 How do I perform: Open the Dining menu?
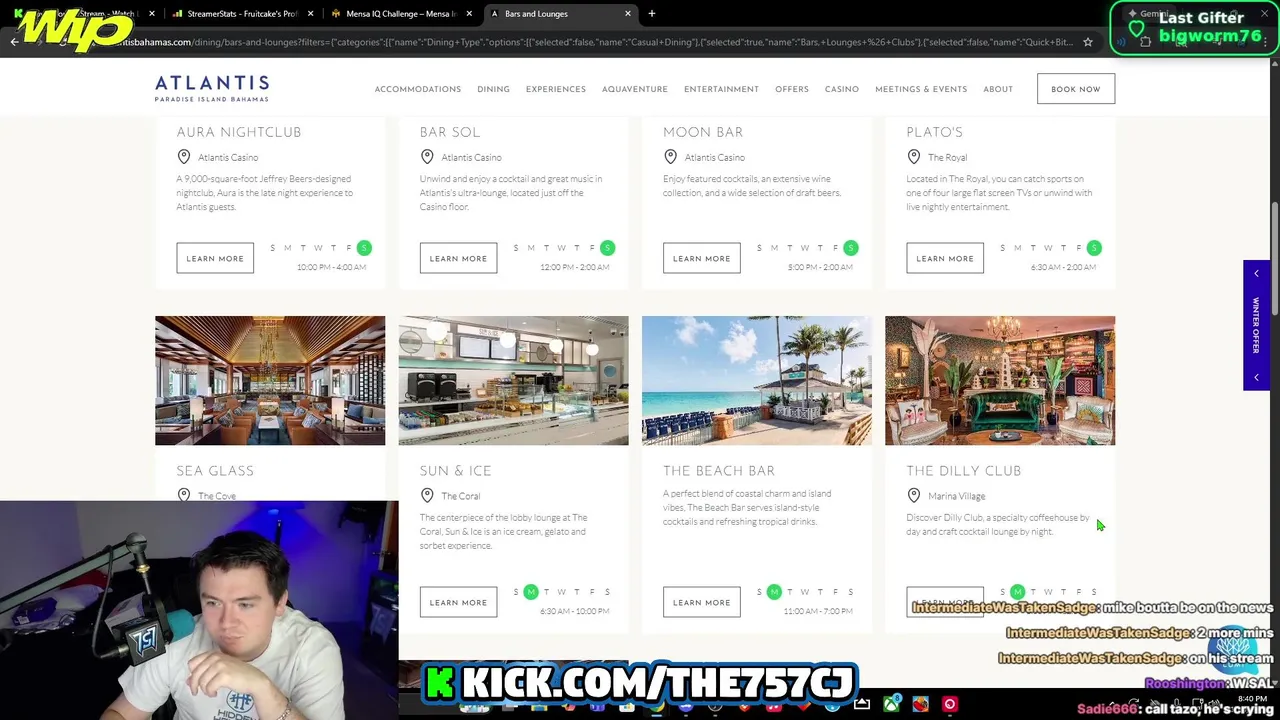tap(493, 89)
